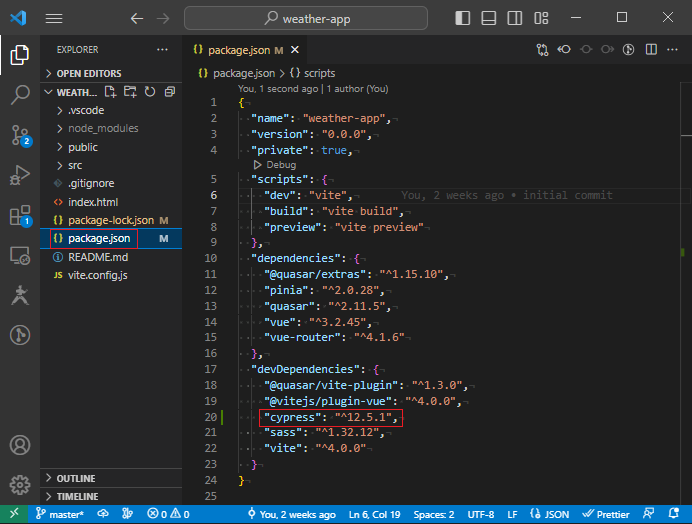Open notifications bell in status bar
Viewport: 692px width, 524px height.
[673, 514]
